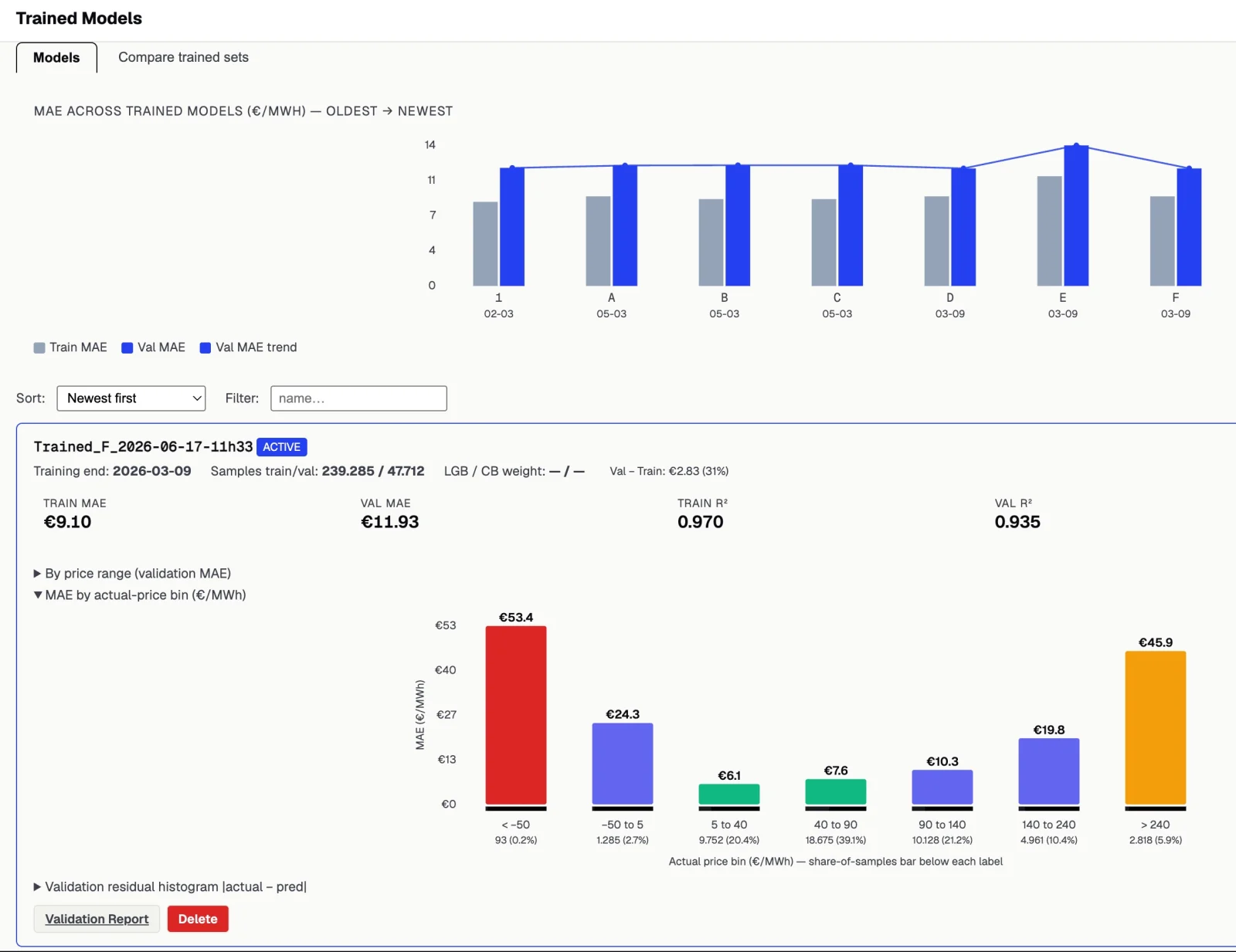This screenshot has height=952, width=1236.
Task: Click the gray Train MAE bar for model 1
Action: point(485,244)
